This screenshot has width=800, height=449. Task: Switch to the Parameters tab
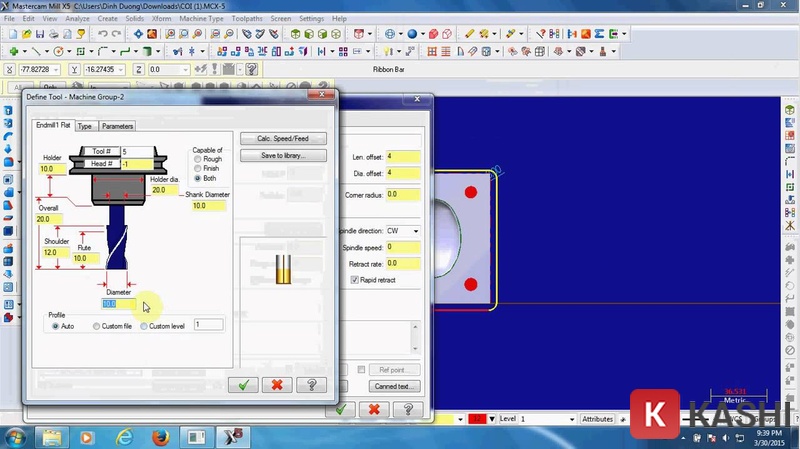pyautogui.click(x=117, y=126)
